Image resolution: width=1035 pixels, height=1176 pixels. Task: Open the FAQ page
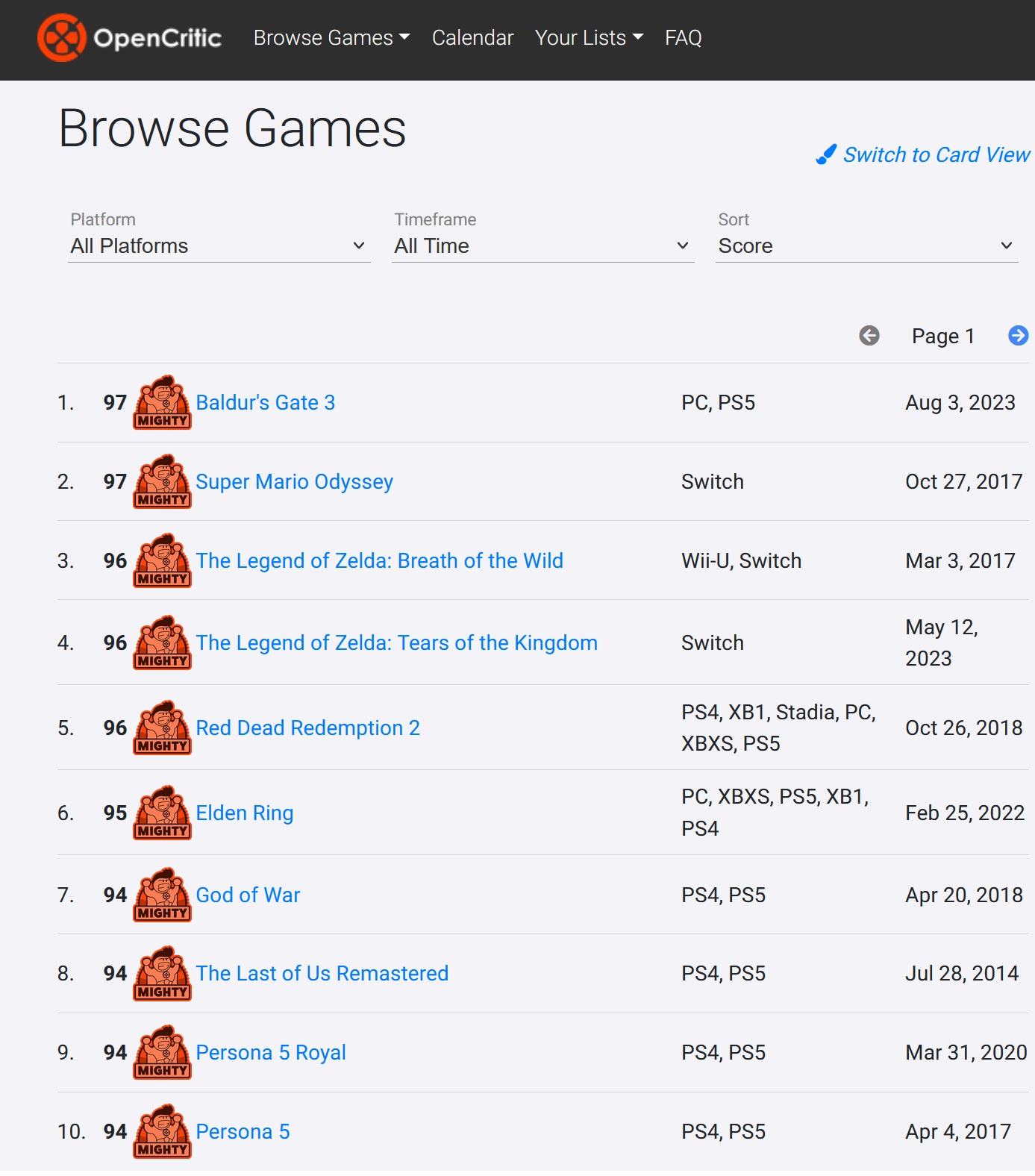[x=684, y=38]
